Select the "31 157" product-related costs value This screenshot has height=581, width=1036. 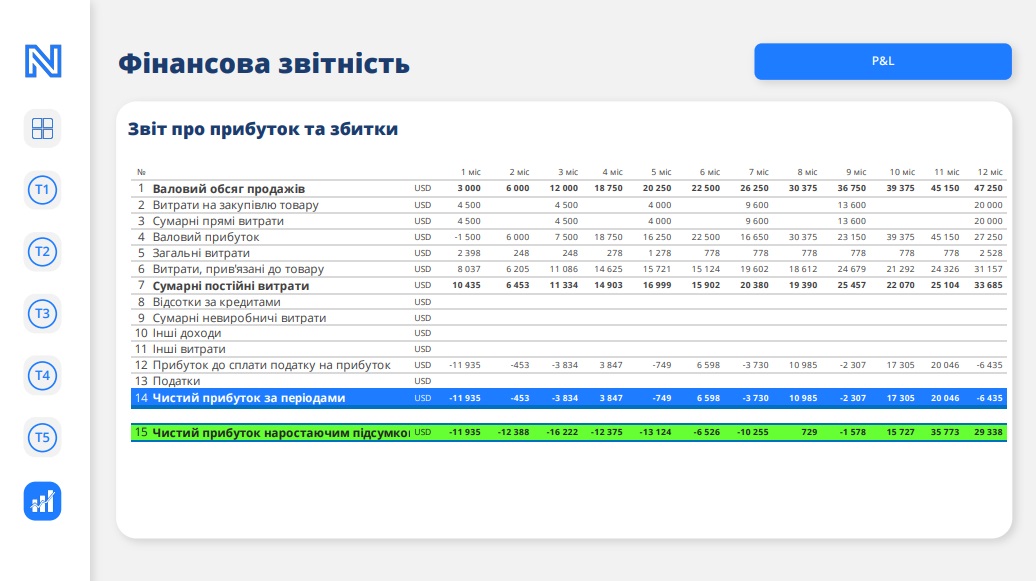[x=988, y=269]
